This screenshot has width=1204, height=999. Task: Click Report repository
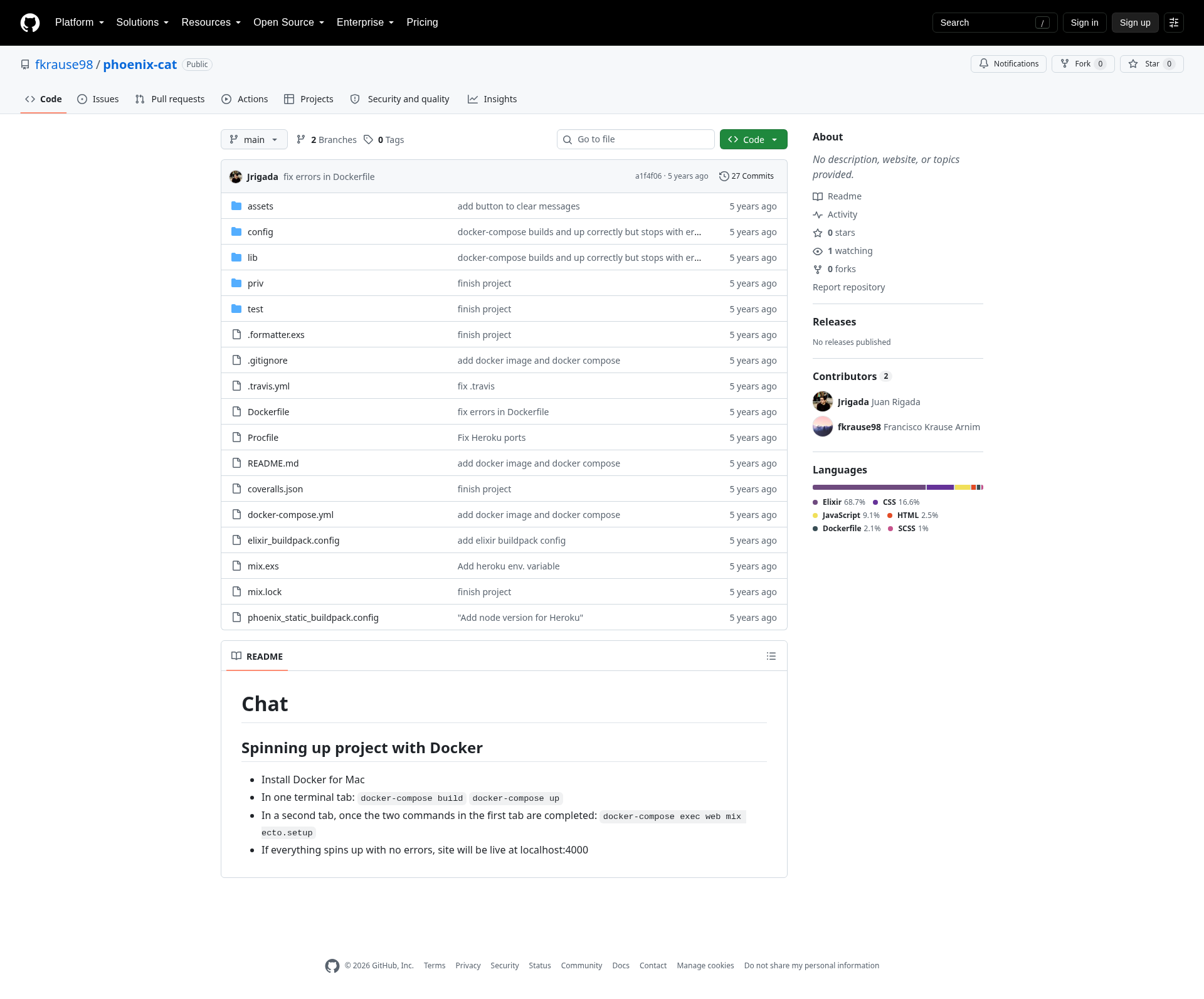(x=849, y=287)
